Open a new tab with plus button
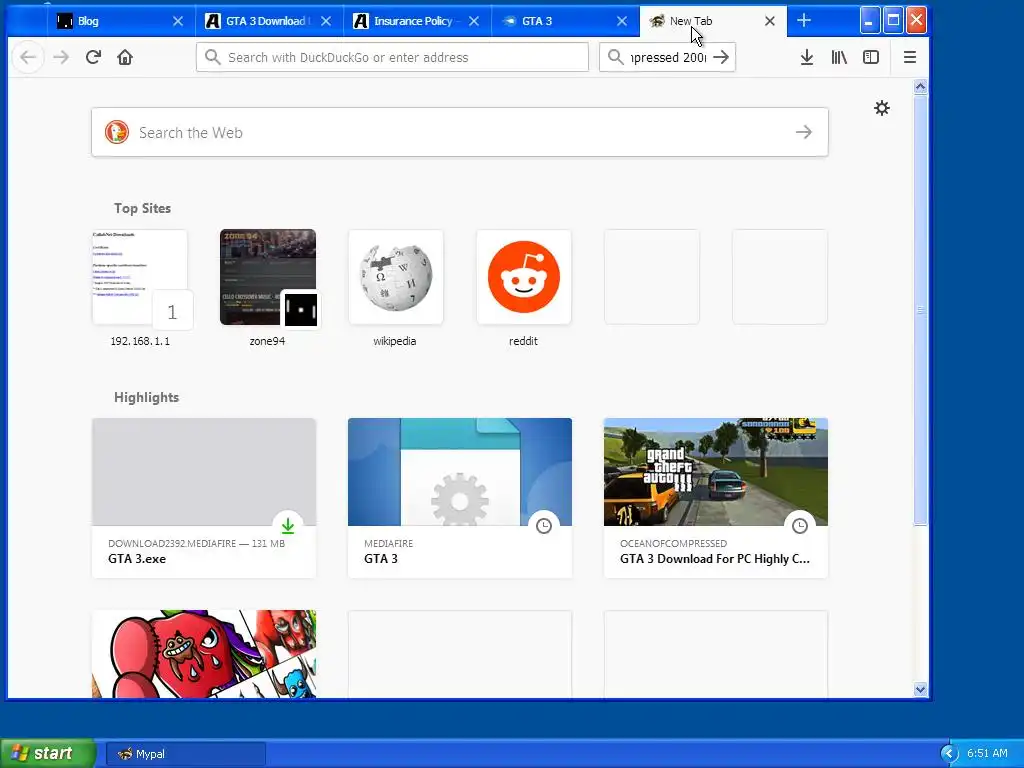This screenshot has height=768, width=1024. click(x=804, y=21)
